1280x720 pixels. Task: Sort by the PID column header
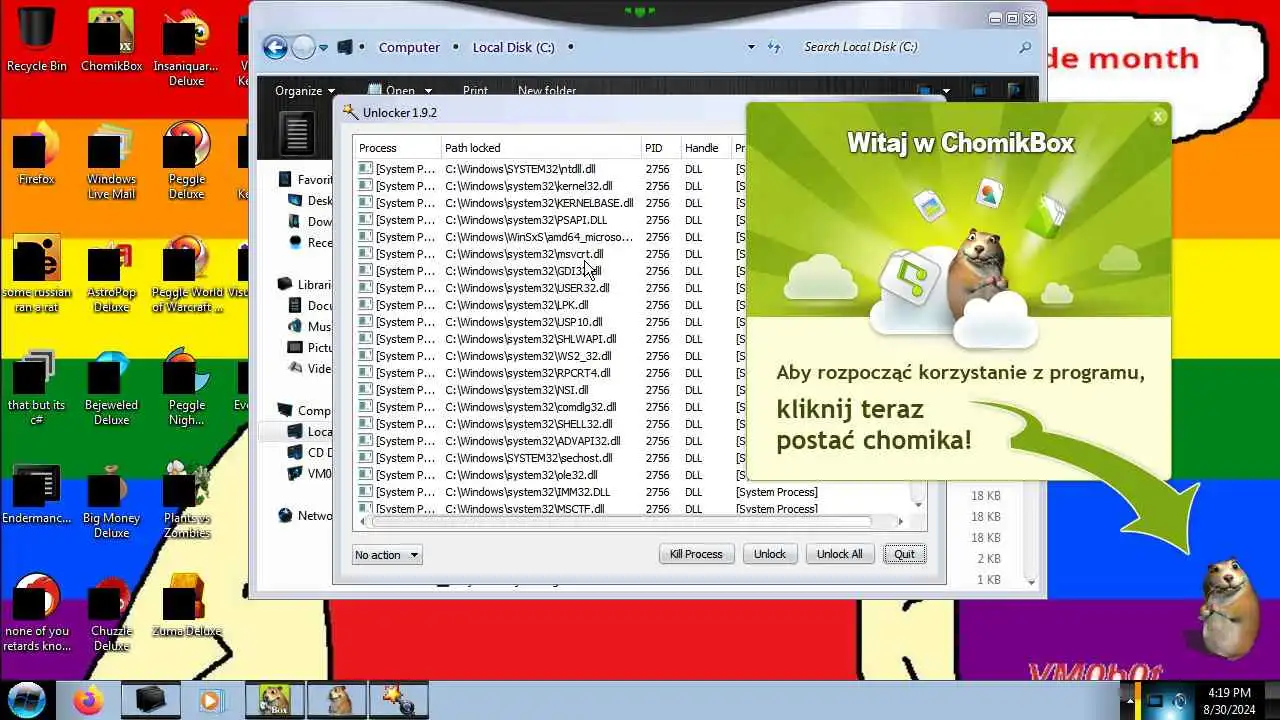click(x=660, y=148)
